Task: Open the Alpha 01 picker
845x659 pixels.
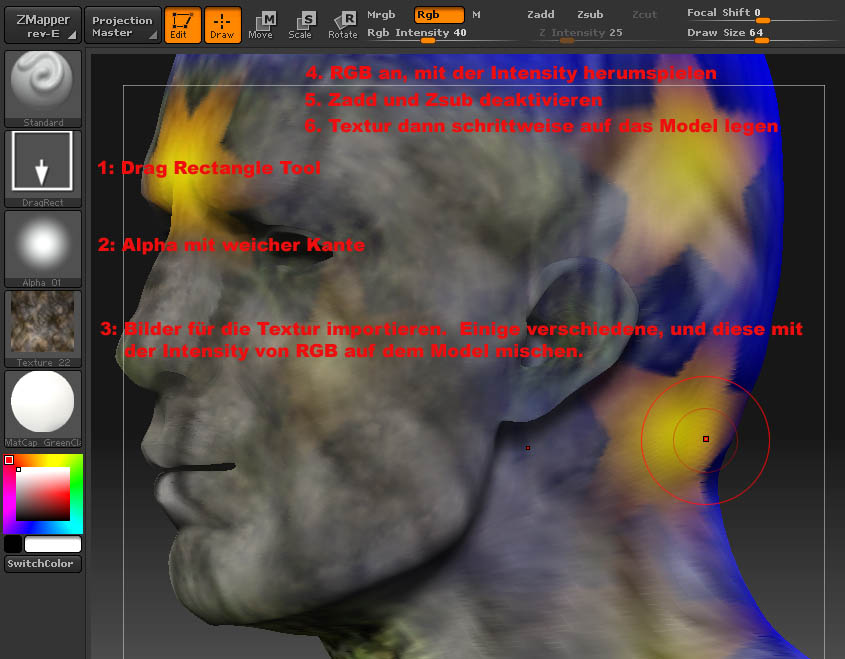Action: (42, 248)
